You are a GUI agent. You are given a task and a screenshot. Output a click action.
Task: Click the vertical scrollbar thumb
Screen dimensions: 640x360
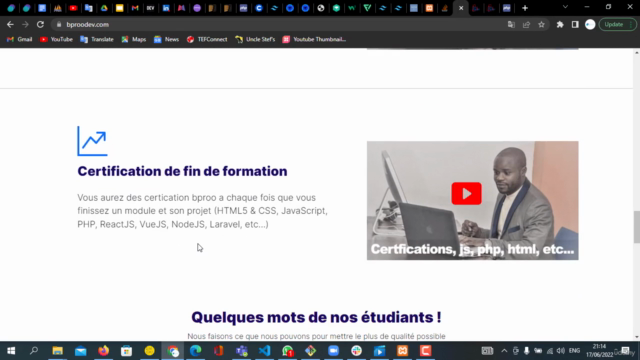point(637,227)
